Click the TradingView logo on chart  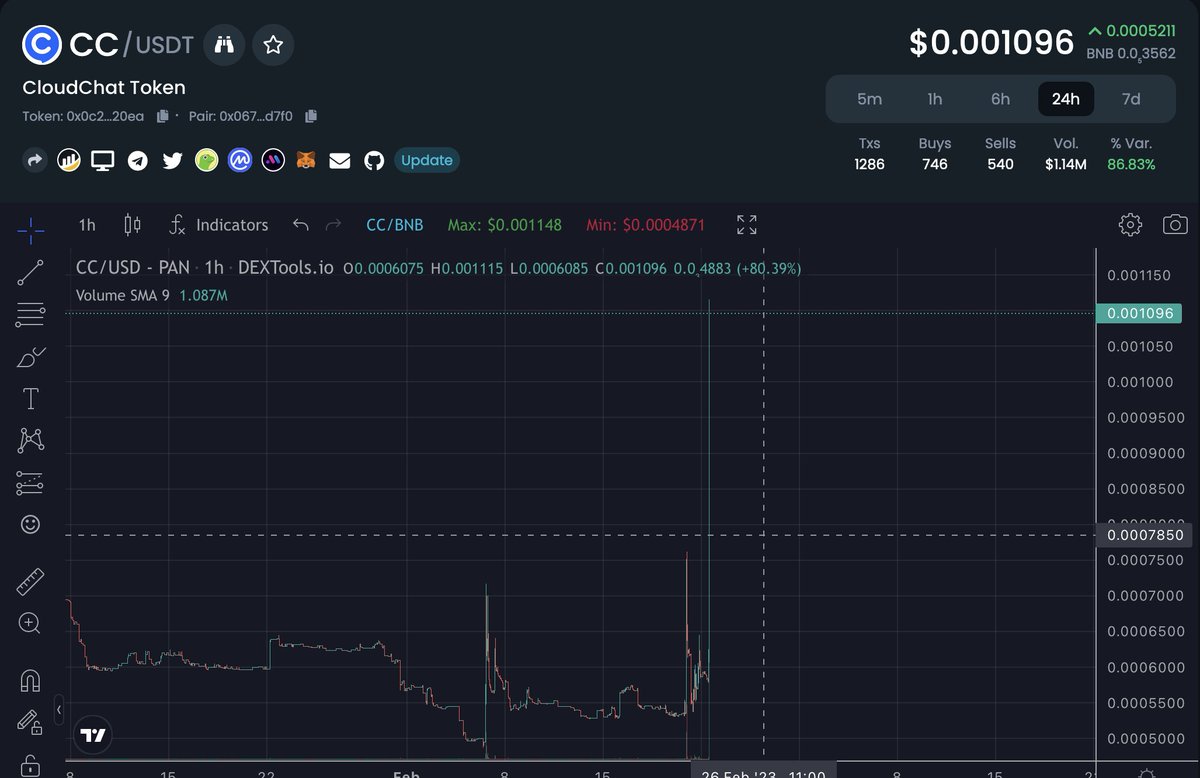[x=93, y=735]
